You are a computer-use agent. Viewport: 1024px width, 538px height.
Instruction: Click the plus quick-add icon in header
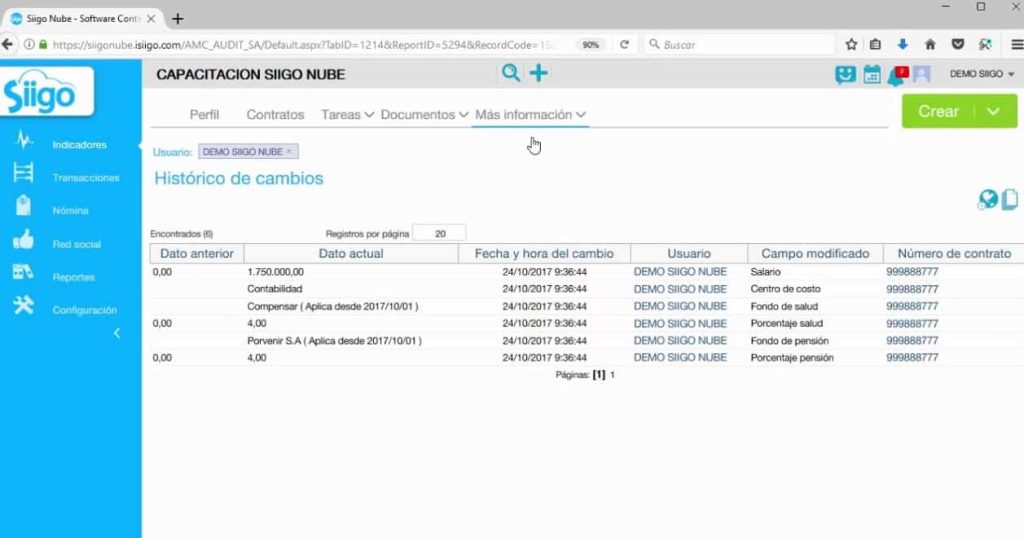click(x=539, y=72)
